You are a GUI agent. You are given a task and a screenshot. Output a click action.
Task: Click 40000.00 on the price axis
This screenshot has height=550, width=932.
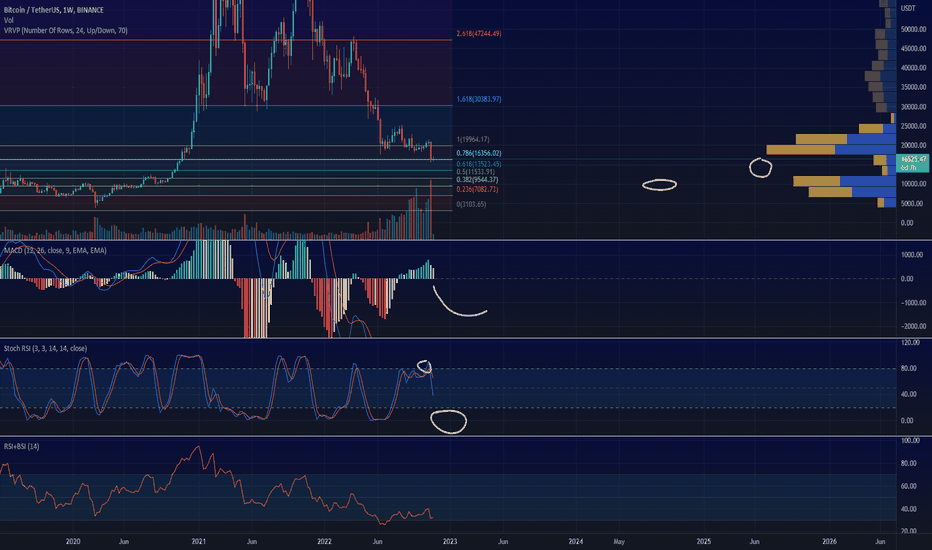point(913,68)
